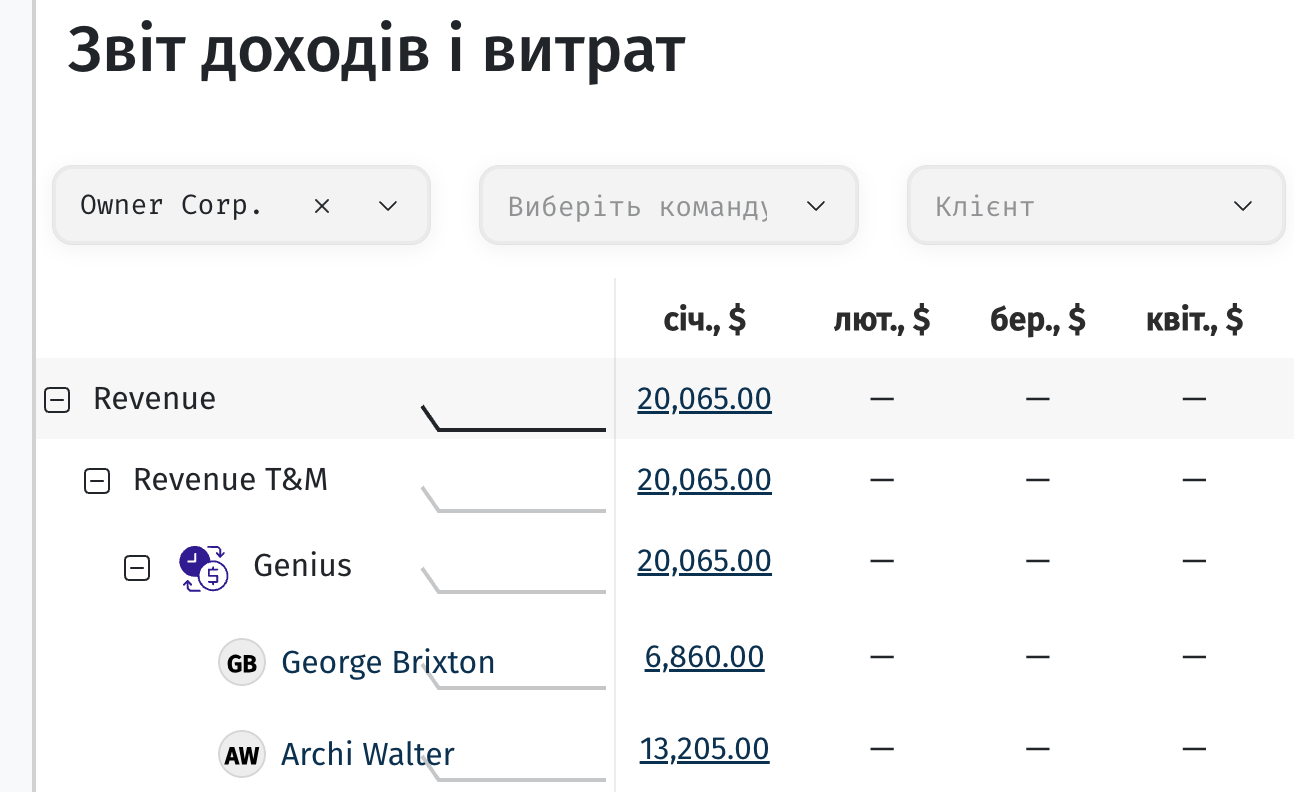The image size is (1294, 792).
Task: Click the GB avatar icon
Action: (242, 663)
